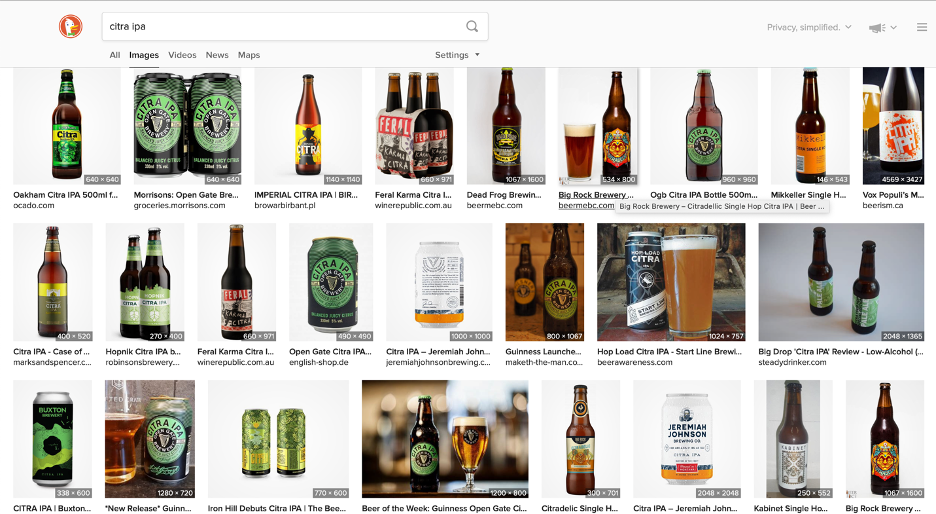Visit the beerawareness.com source link
Viewport: 936px width, 514px height.
tap(635, 362)
